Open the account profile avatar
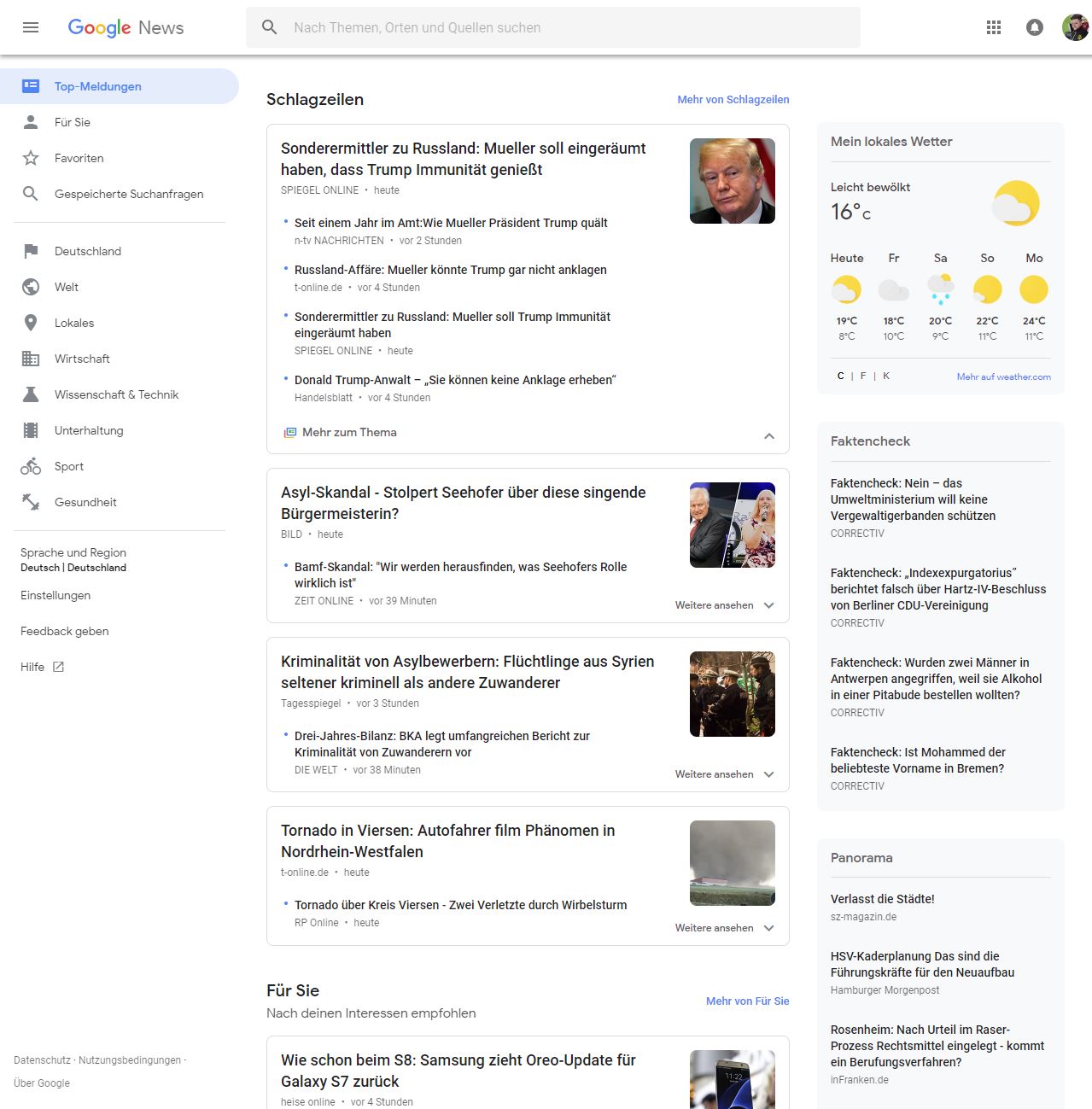1092x1109 pixels. coord(1076,27)
